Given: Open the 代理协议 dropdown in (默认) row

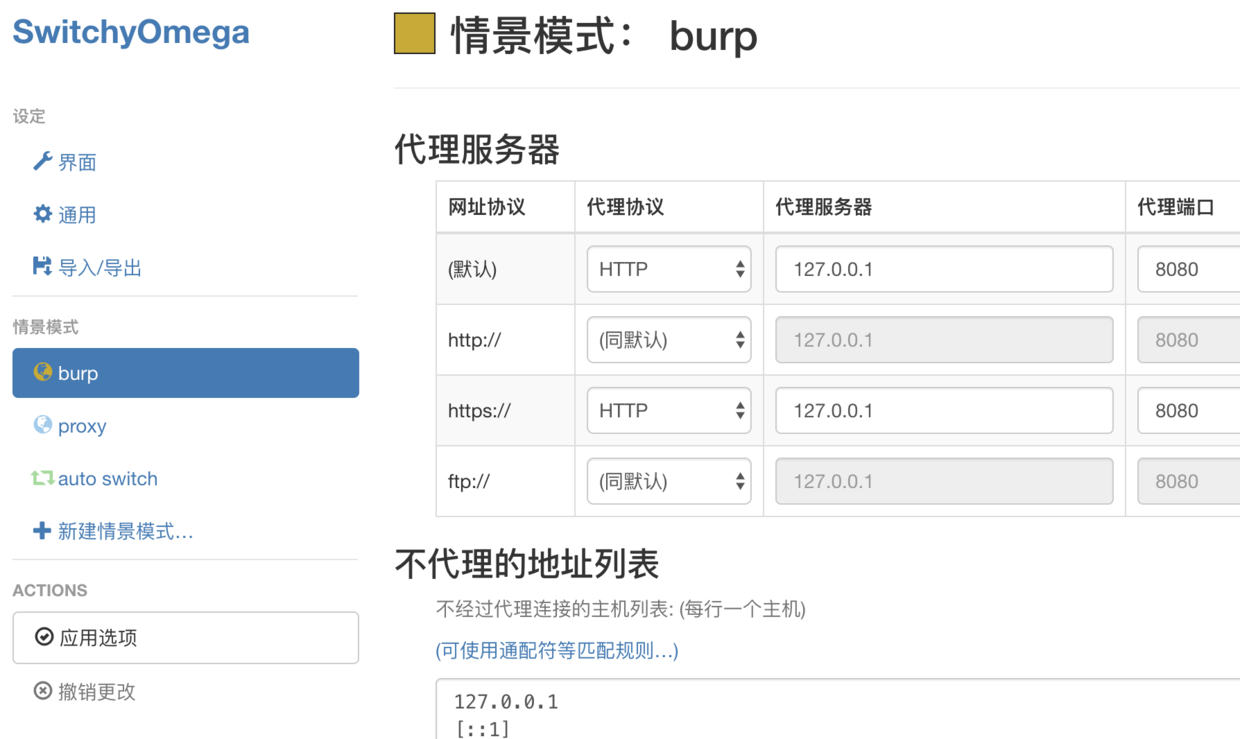Looking at the screenshot, I should tap(669, 269).
